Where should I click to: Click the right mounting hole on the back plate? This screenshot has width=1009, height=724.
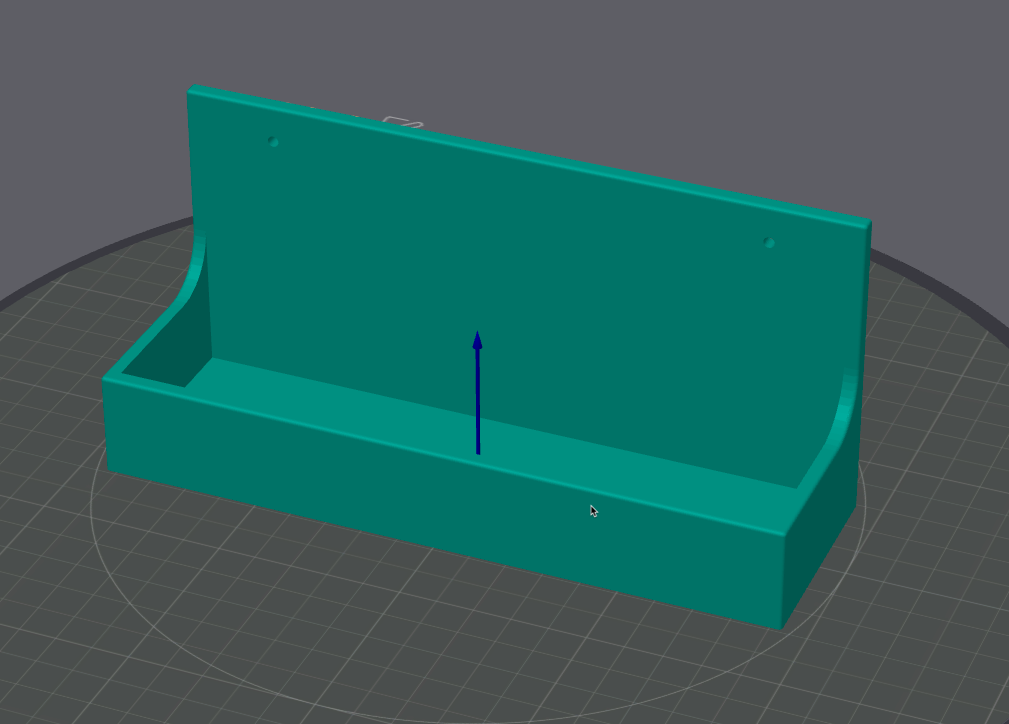pos(769,243)
